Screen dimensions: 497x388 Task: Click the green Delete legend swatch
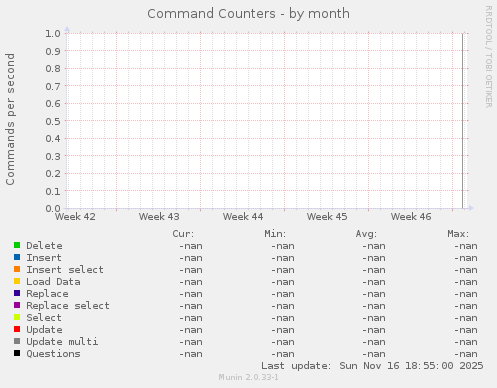17,245
